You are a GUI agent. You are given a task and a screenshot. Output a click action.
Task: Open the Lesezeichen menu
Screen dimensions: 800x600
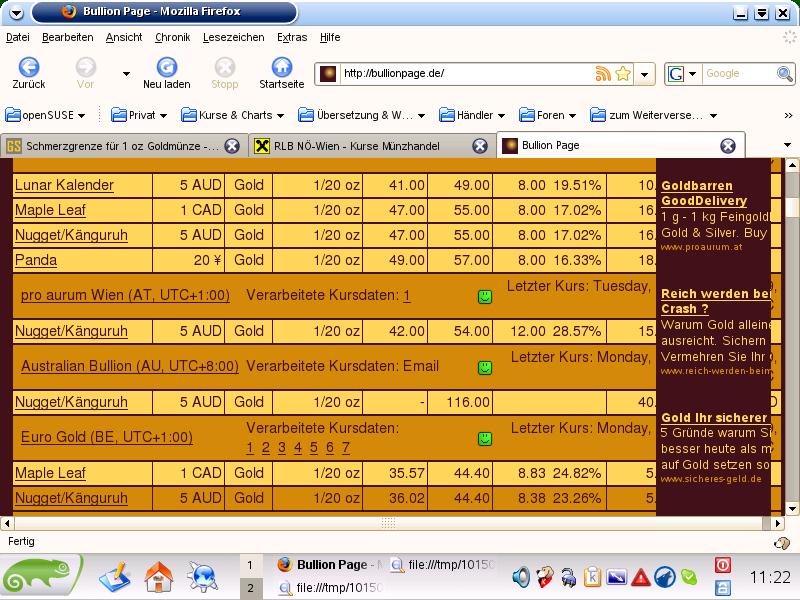click(x=233, y=37)
